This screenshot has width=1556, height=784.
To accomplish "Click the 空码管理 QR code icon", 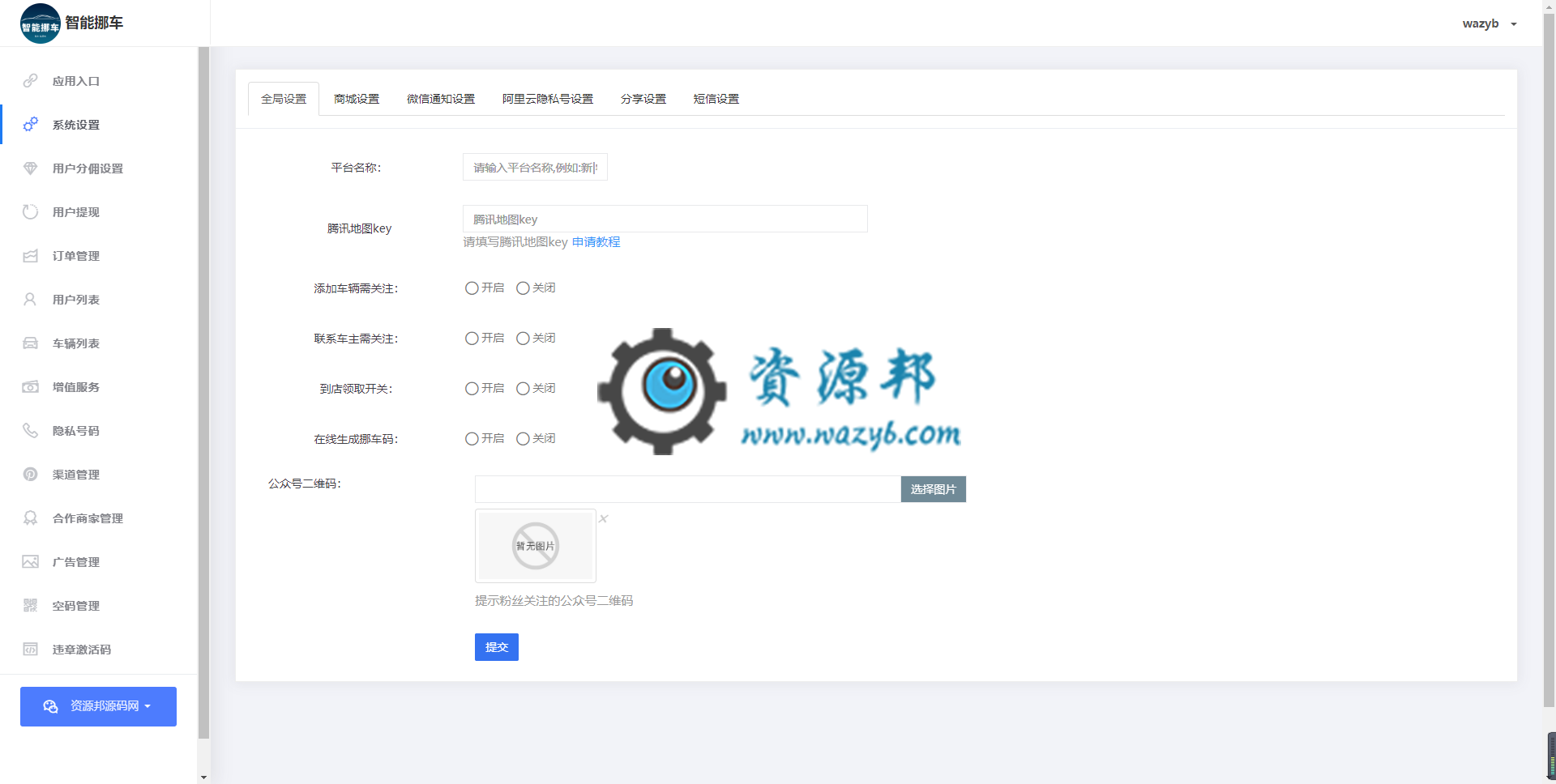I will pos(30,606).
